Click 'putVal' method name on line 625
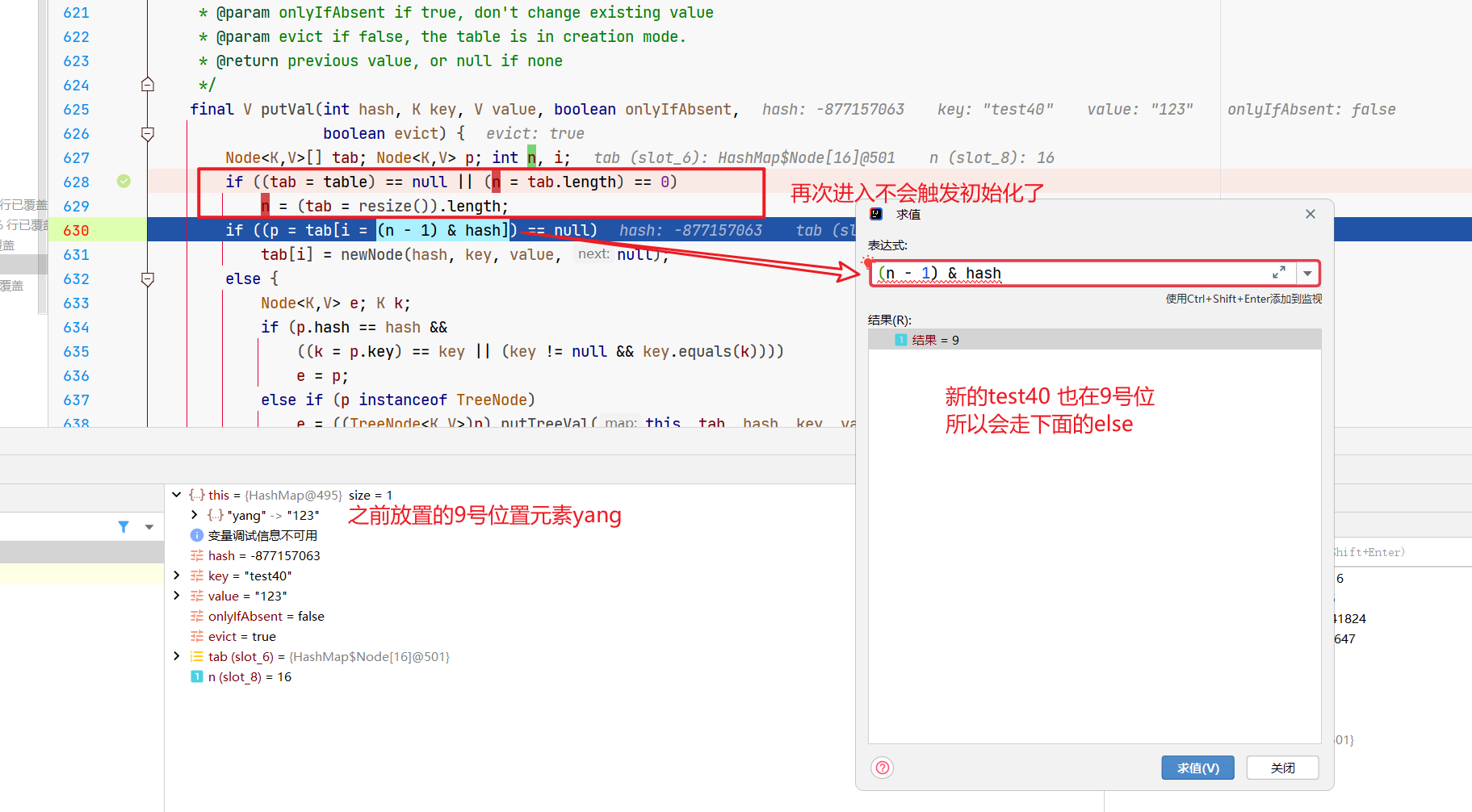The width and height of the screenshot is (1472, 812). point(287,109)
